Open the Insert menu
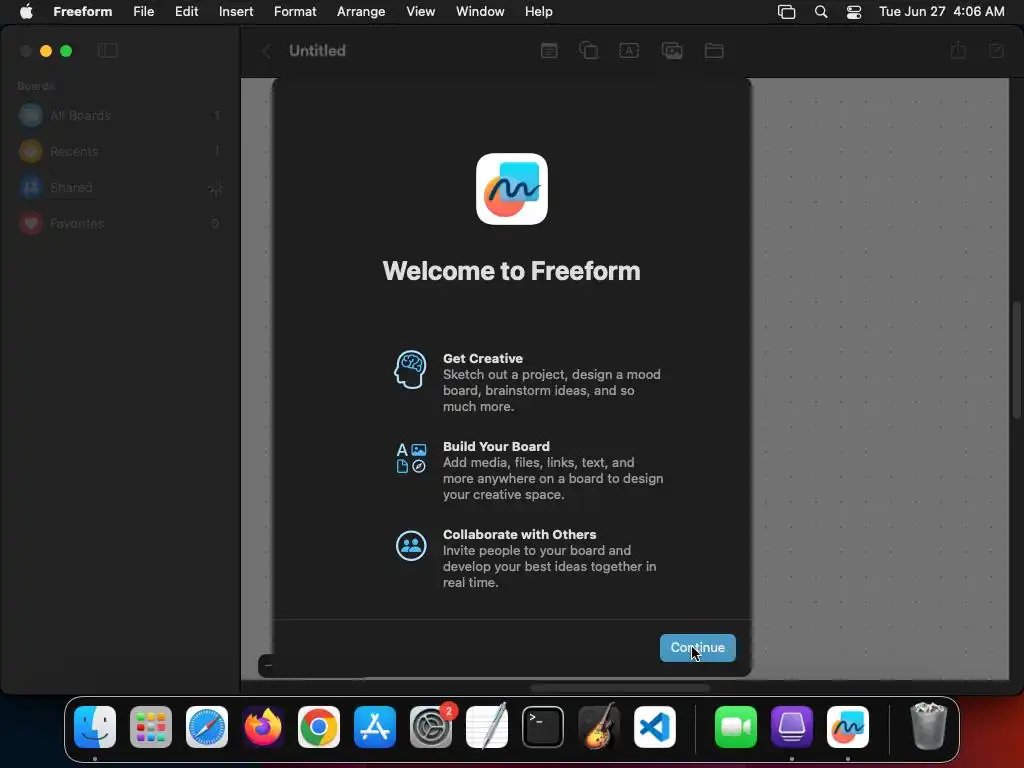1024x768 pixels. tap(236, 12)
